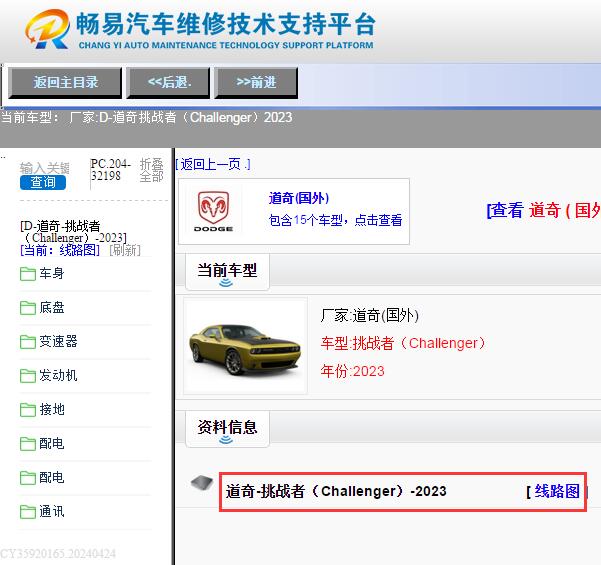Click the 厂家:道奇(国外) text
Screen dimensions: 601x565
point(369,315)
